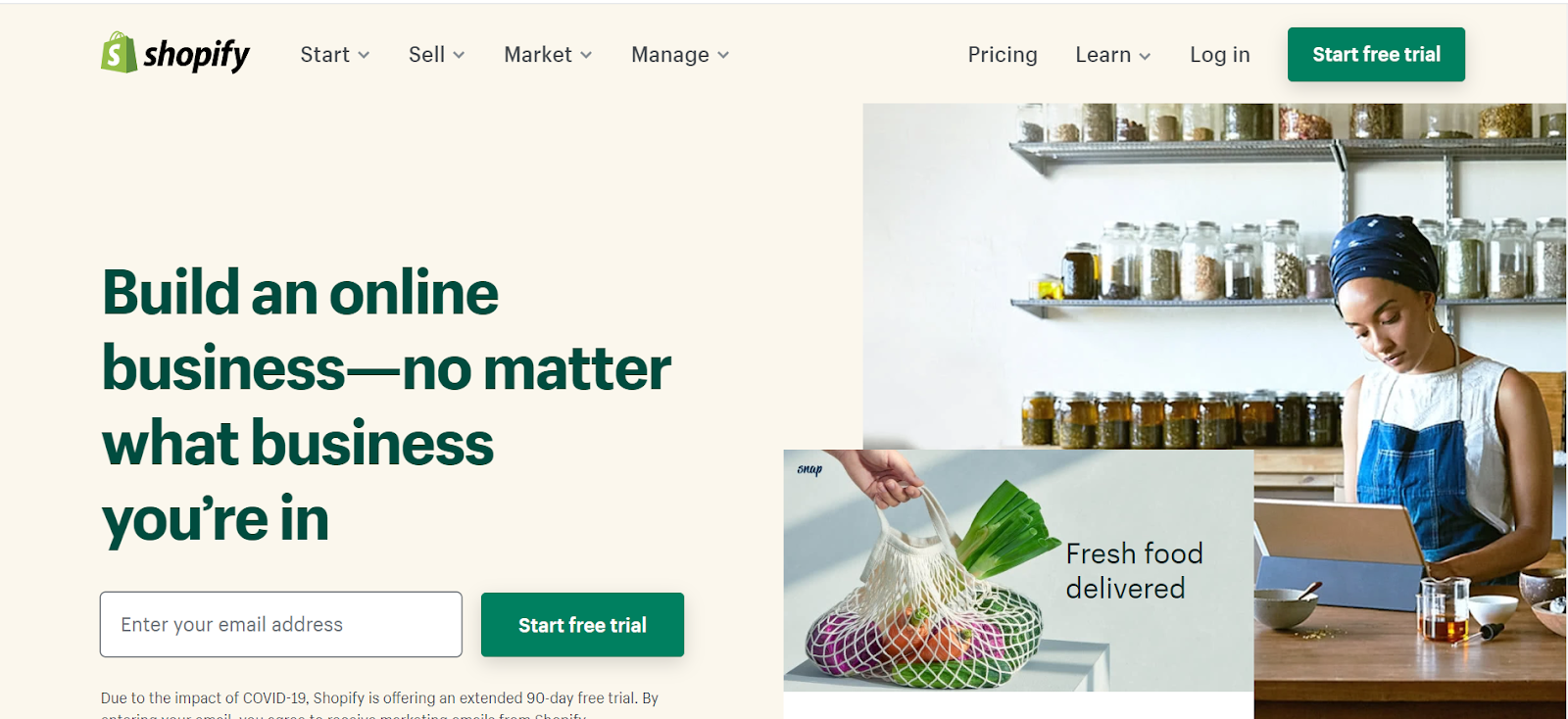Screen dimensions: 1568x719
Task: Click the header Start free trial button
Action: pyautogui.click(x=1376, y=55)
